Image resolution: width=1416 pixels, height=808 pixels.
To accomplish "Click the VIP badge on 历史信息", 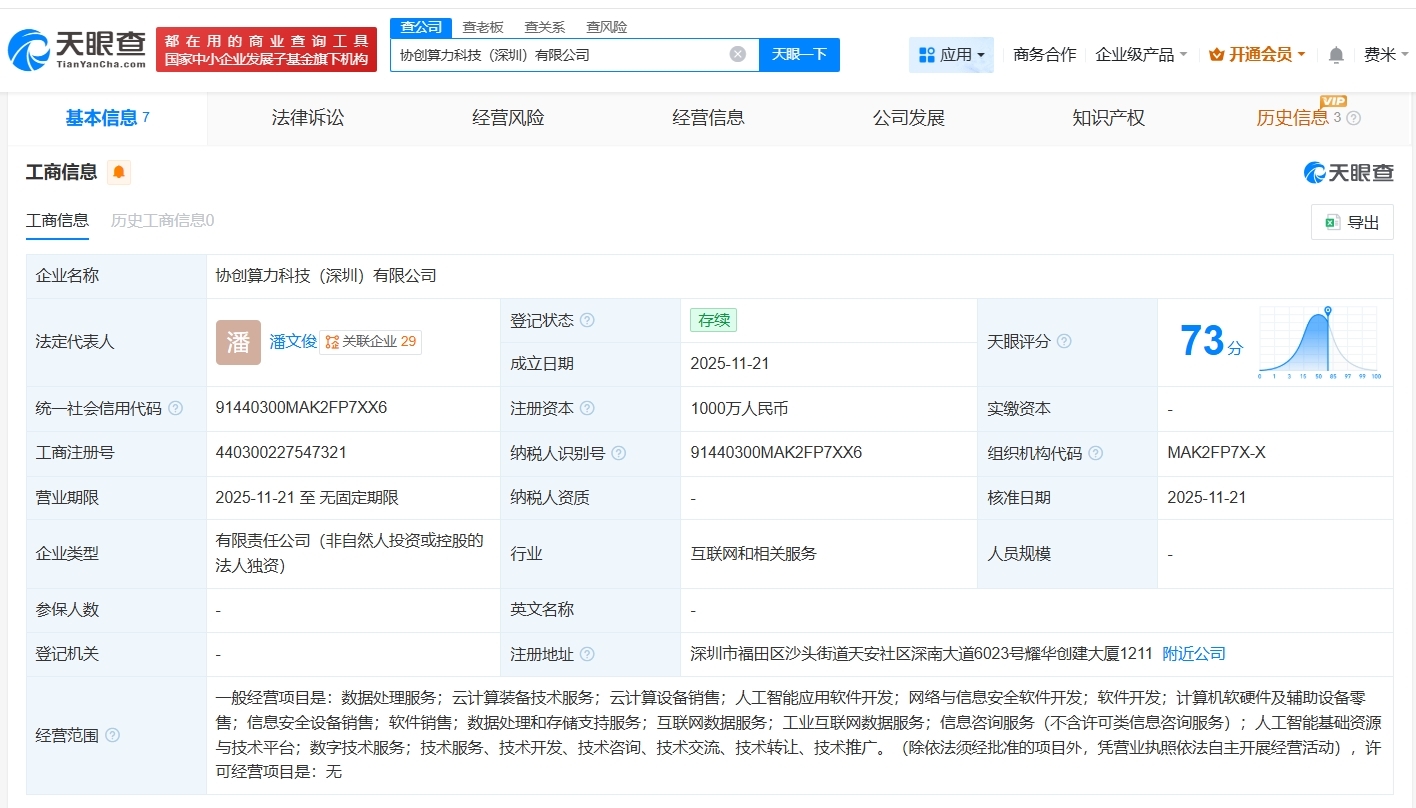I will (1334, 102).
